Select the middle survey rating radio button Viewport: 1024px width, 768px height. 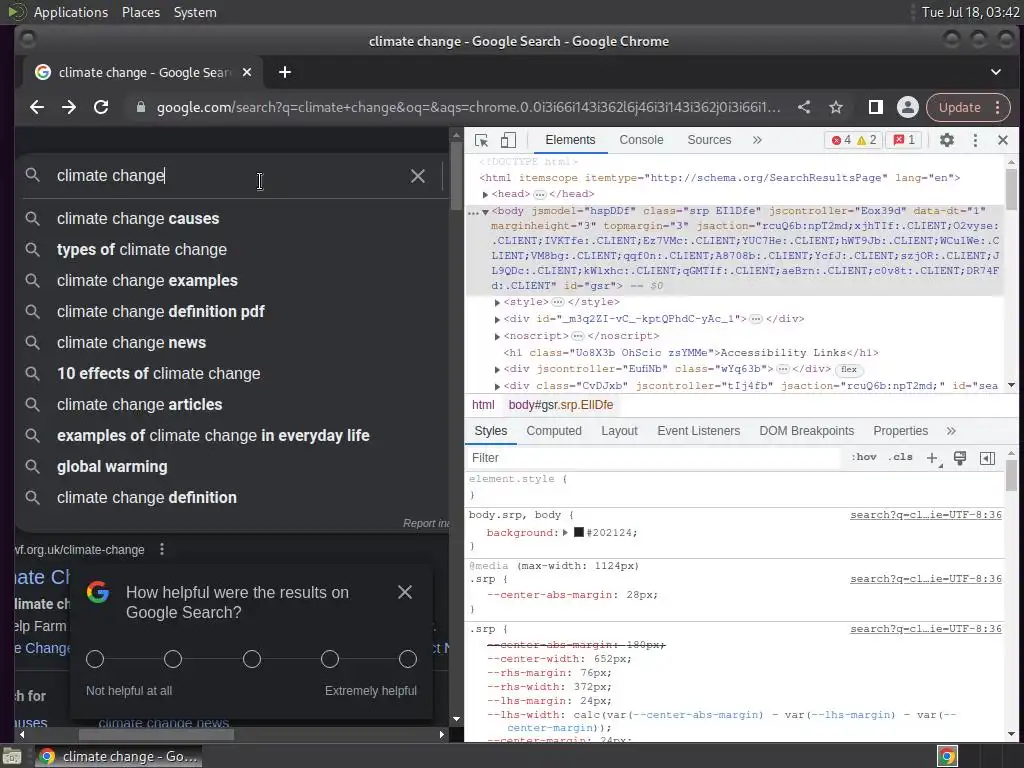click(251, 659)
